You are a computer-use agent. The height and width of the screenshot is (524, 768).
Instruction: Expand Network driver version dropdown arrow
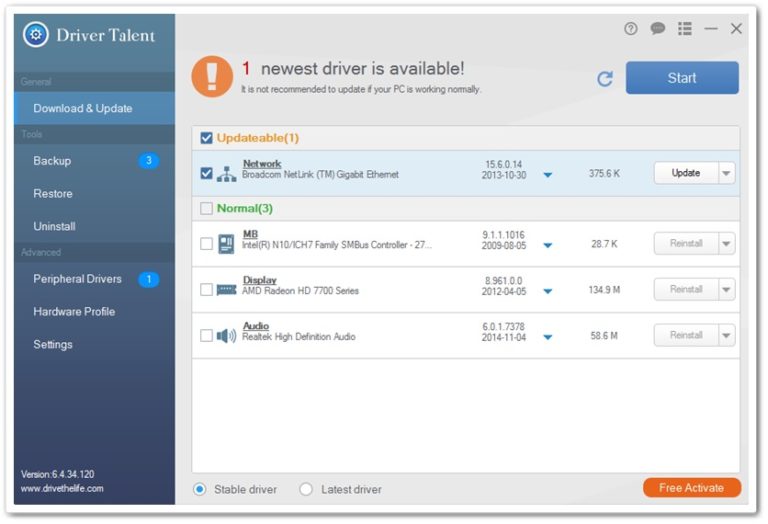[548, 175]
